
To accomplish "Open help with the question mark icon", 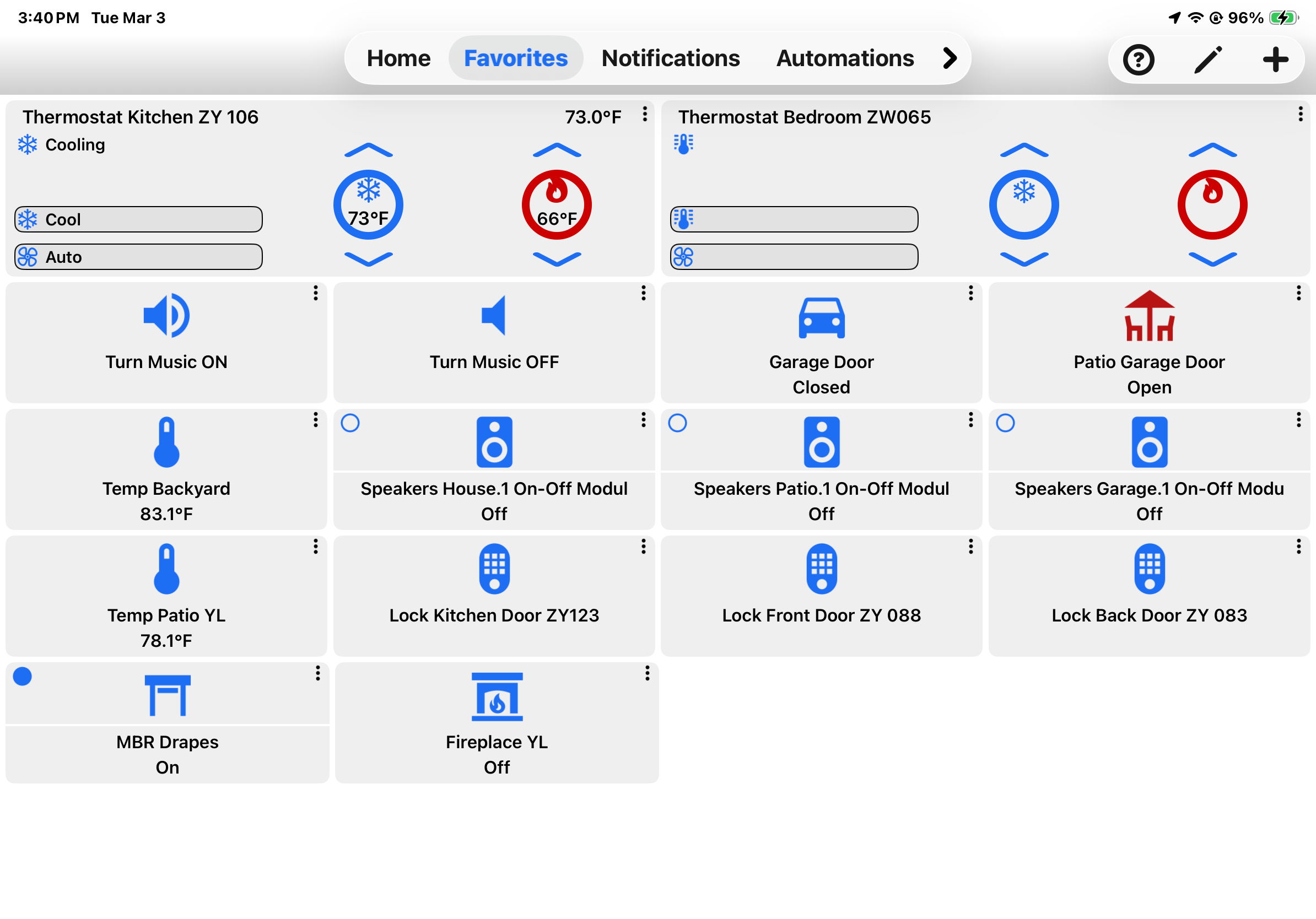I will pyautogui.click(x=1139, y=60).
